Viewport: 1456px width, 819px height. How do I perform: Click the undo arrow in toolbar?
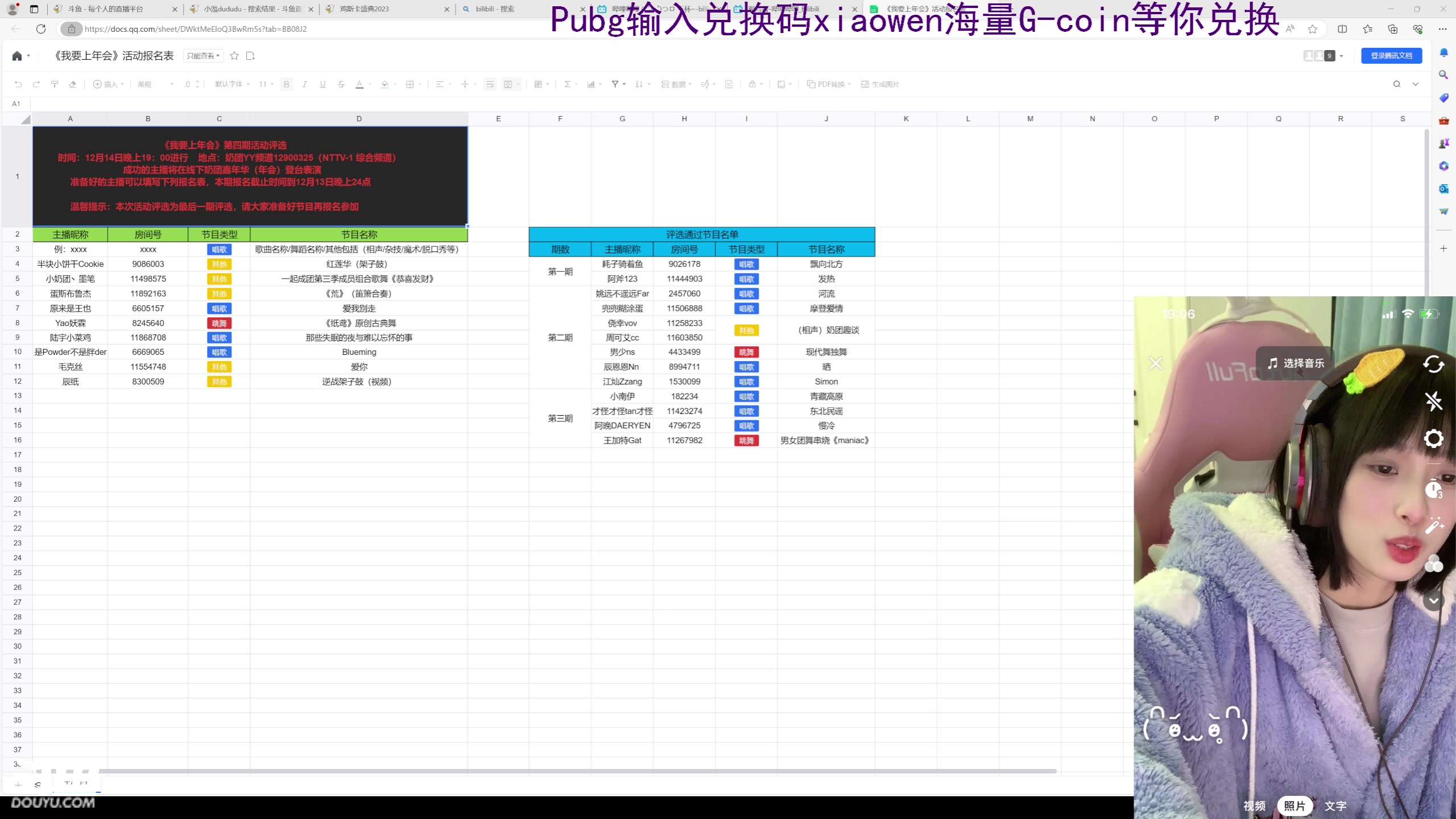click(18, 84)
